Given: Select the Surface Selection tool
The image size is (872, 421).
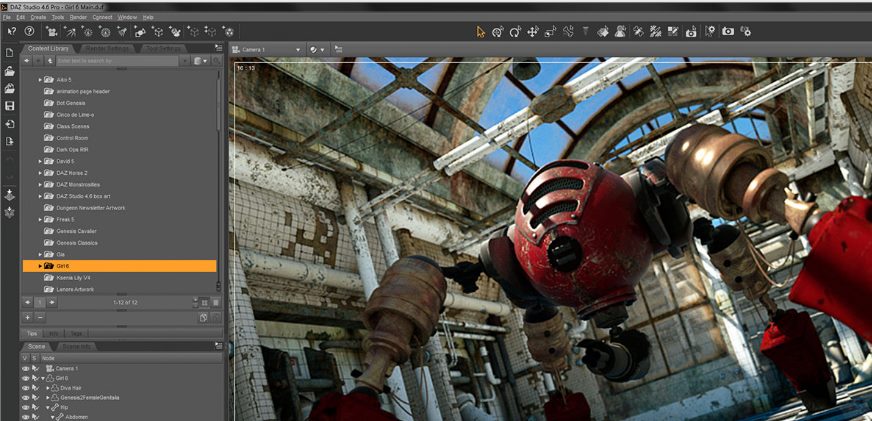Looking at the screenshot, I should (603, 32).
